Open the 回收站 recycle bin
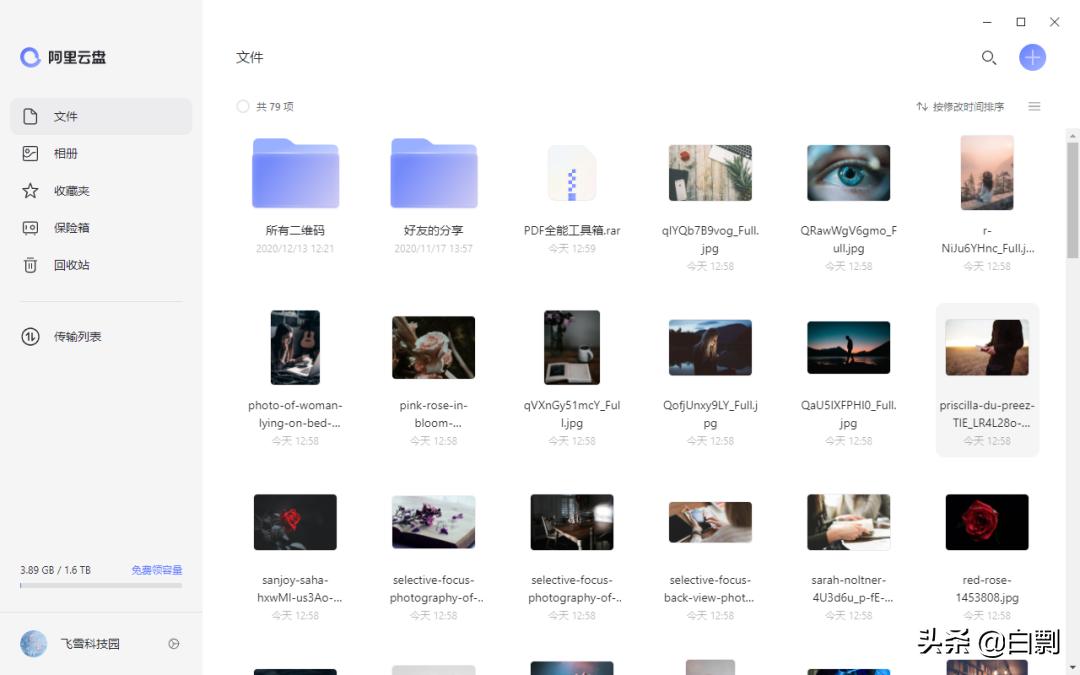The width and height of the screenshot is (1080, 675). [66, 264]
